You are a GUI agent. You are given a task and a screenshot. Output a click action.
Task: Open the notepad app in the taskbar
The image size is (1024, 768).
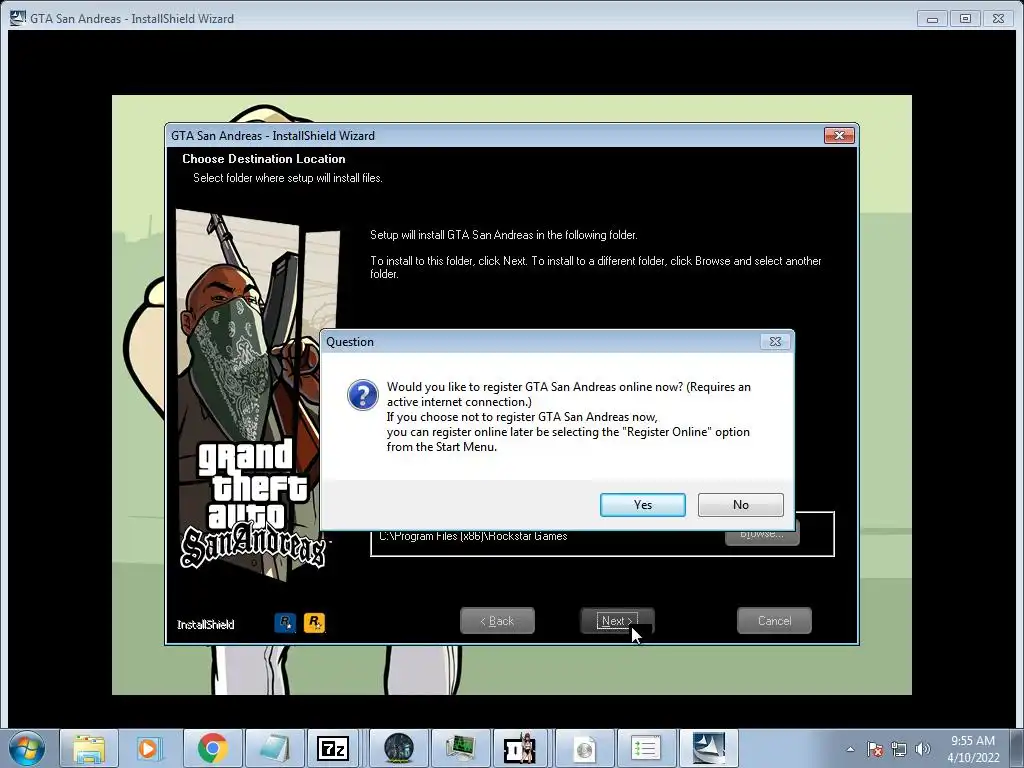[274, 748]
